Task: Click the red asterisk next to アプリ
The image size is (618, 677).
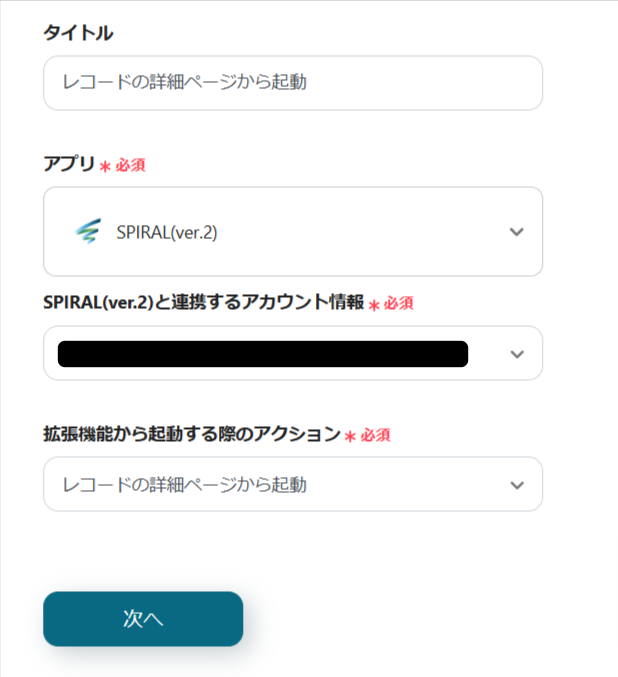Action: 104,167
